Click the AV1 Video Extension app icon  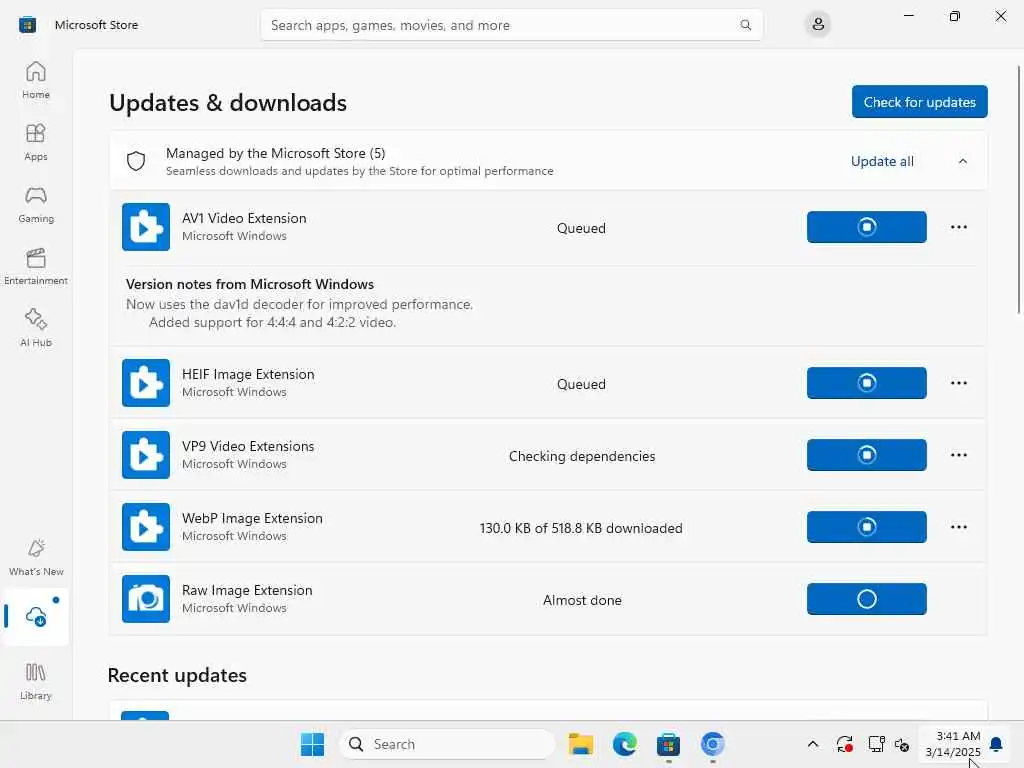[146, 227]
